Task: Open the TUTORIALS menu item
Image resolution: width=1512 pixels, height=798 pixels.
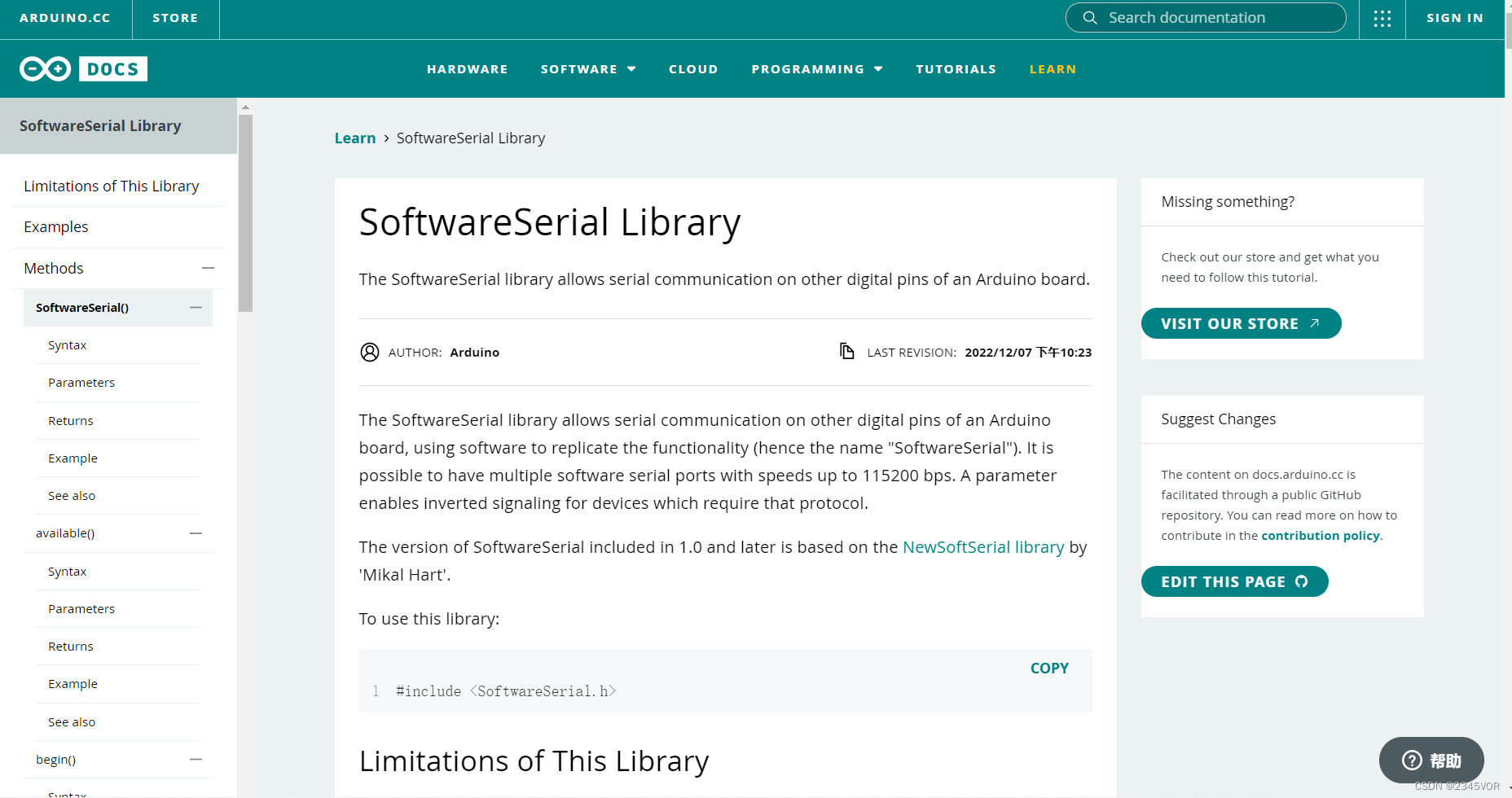Action: click(x=956, y=69)
